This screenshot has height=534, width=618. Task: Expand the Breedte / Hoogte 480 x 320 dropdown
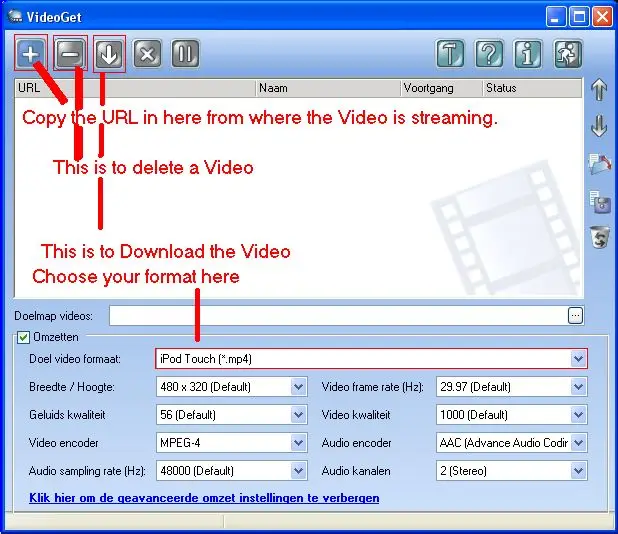[x=298, y=387]
